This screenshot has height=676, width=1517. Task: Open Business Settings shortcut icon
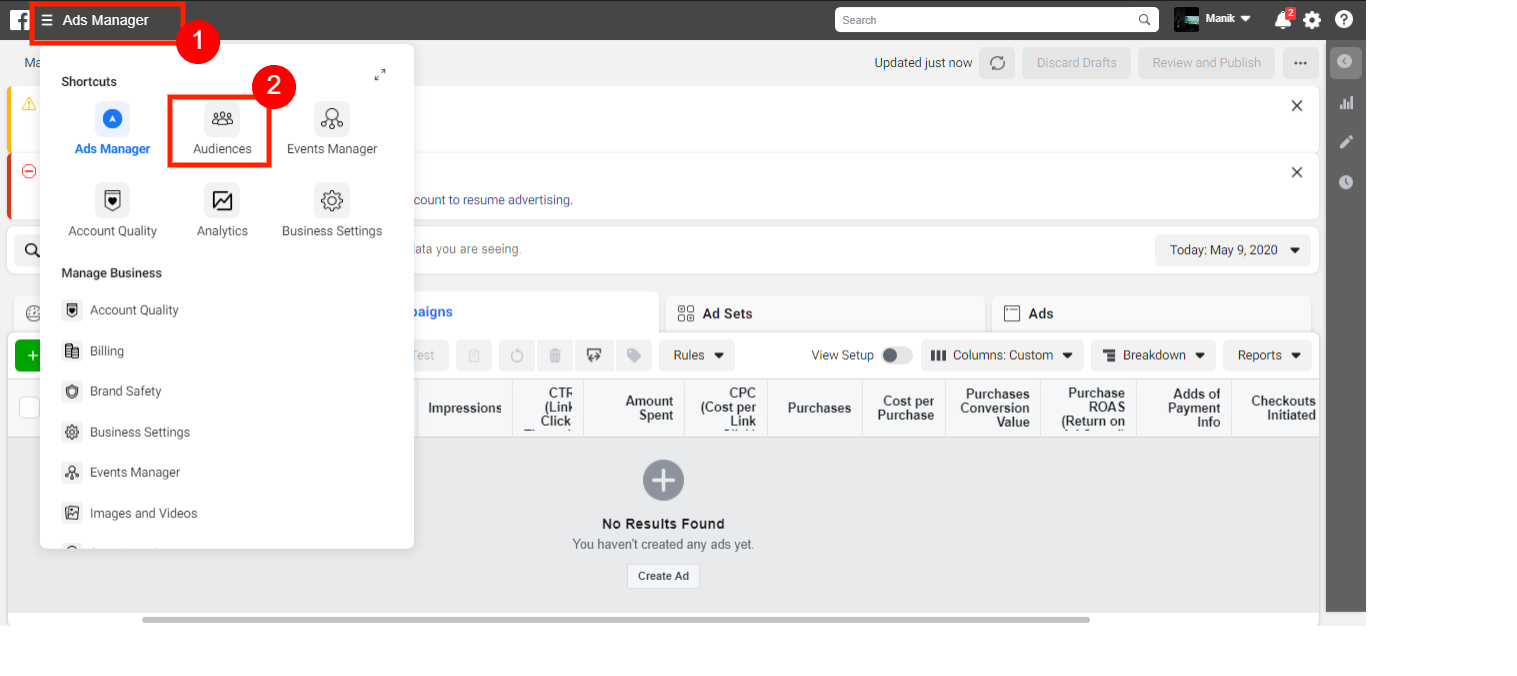332,201
